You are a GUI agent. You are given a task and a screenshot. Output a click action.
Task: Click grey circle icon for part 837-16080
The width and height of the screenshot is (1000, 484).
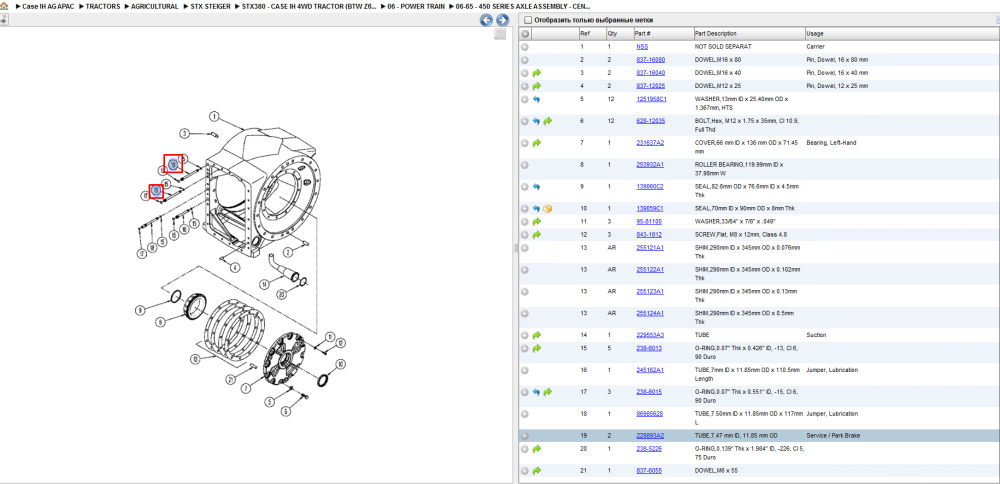pos(525,59)
